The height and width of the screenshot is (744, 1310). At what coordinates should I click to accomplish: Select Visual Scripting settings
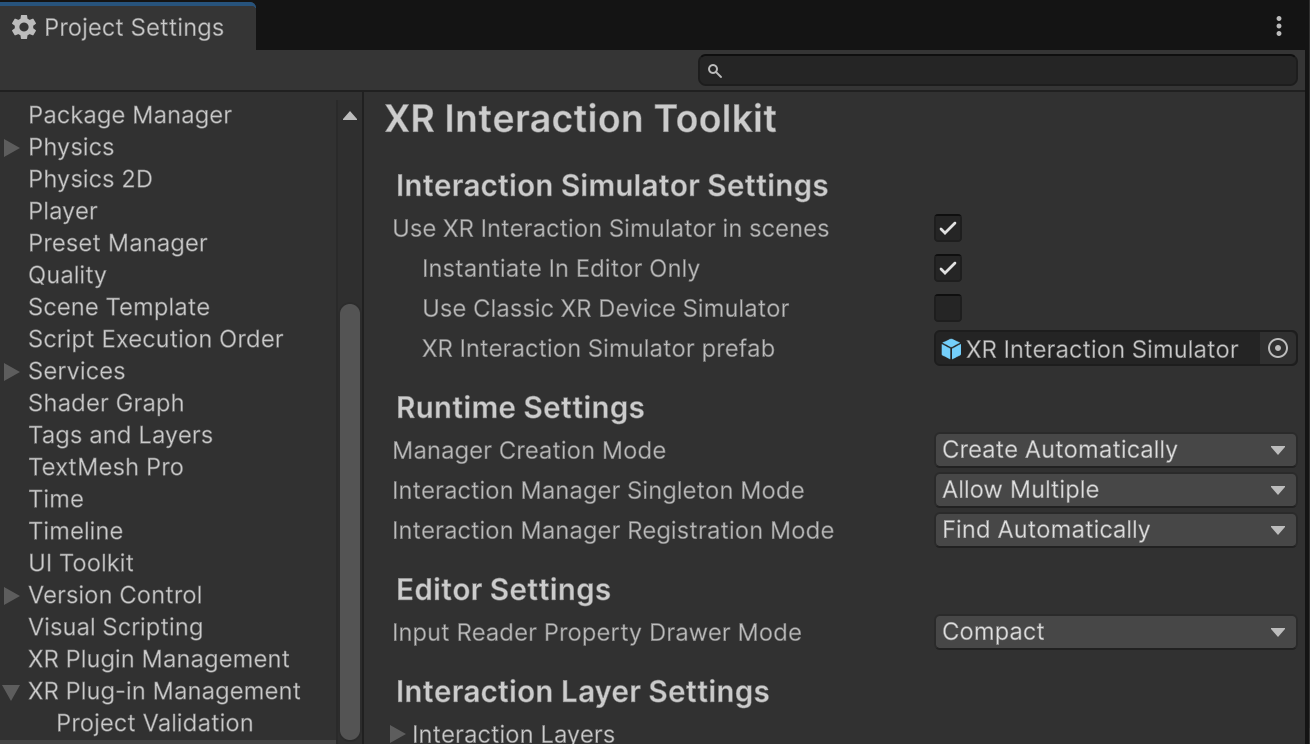pyautogui.click(x=116, y=627)
